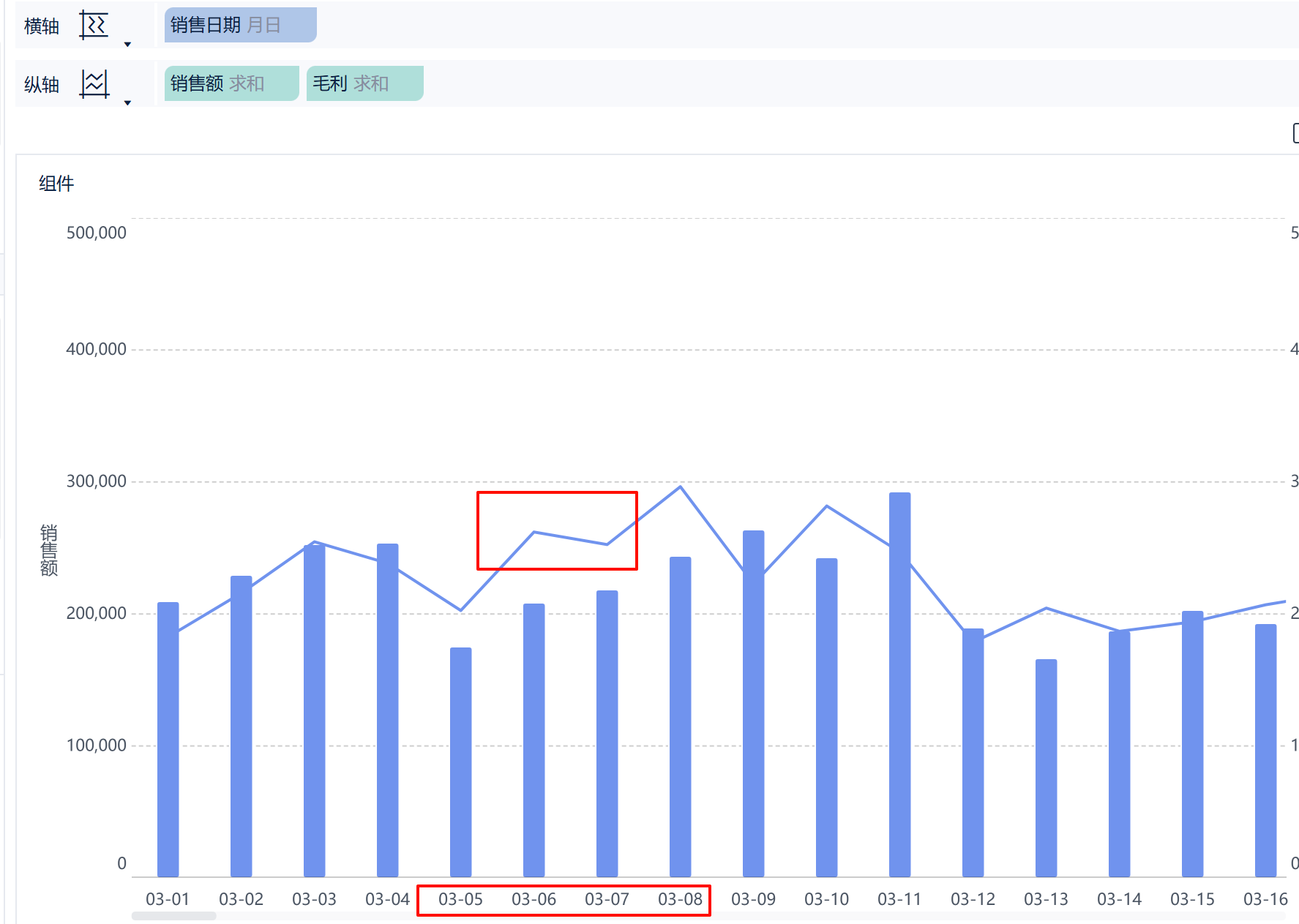Click the line peak point at 03-08
Image resolution: width=1299 pixels, height=924 pixels.
681,487
